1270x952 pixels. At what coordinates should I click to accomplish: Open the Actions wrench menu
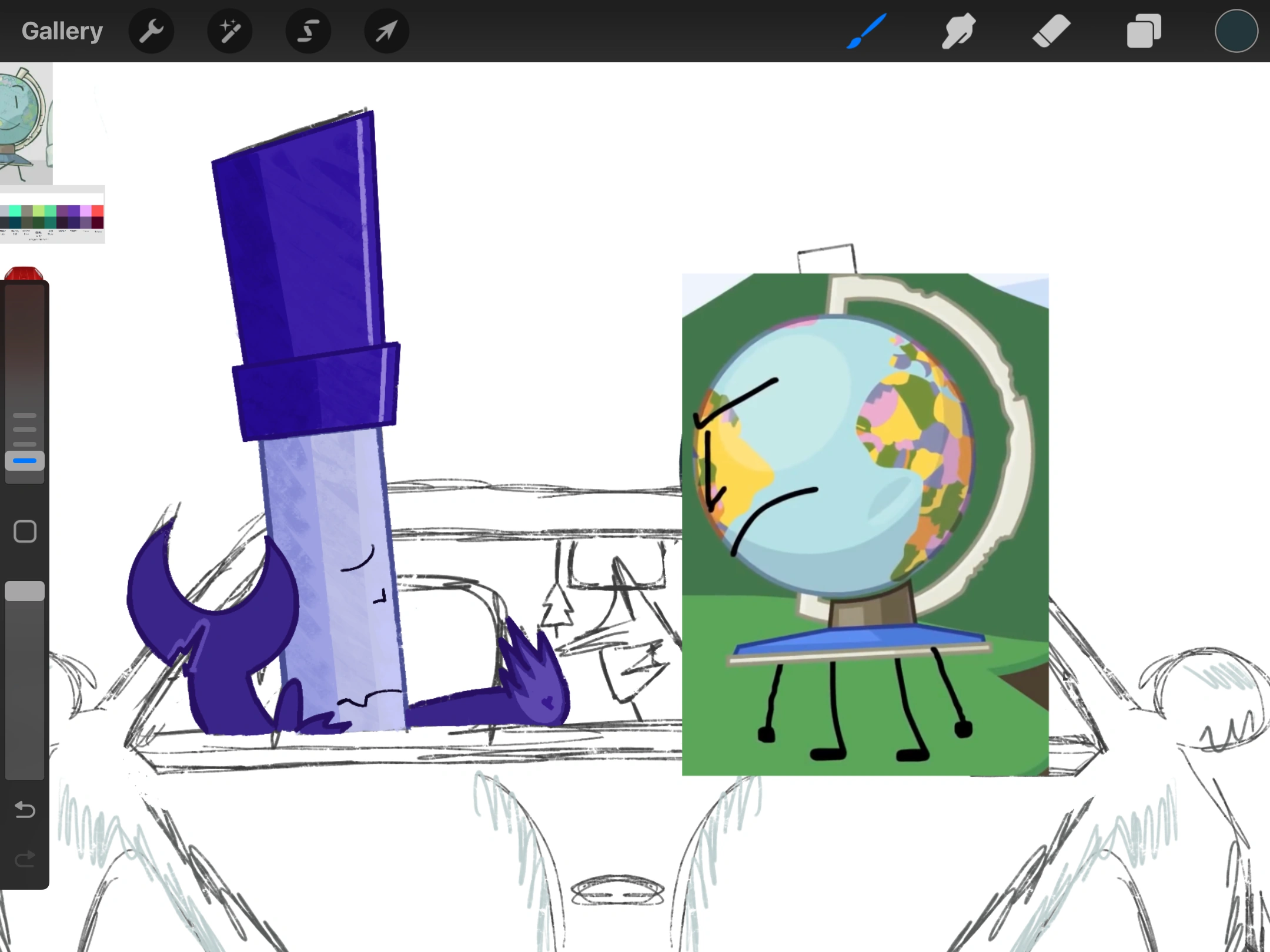(x=151, y=31)
